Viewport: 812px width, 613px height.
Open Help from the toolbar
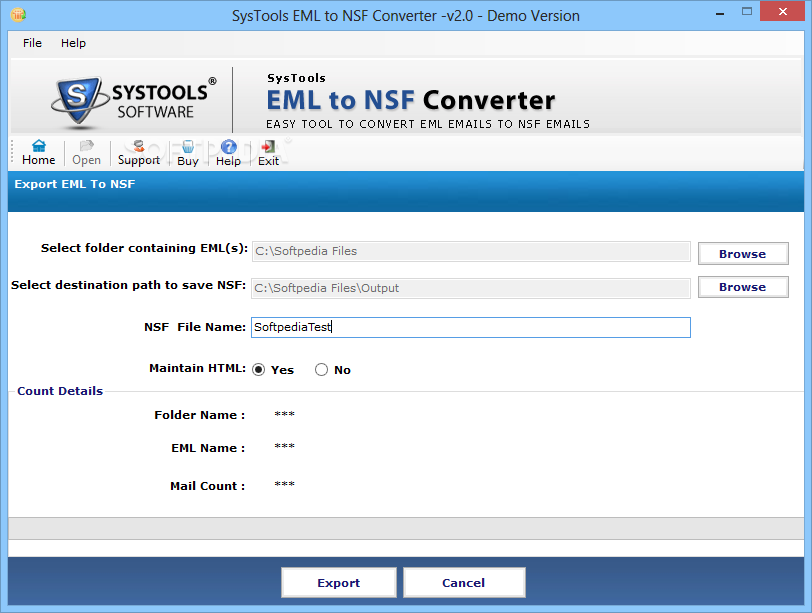coord(228,153)
